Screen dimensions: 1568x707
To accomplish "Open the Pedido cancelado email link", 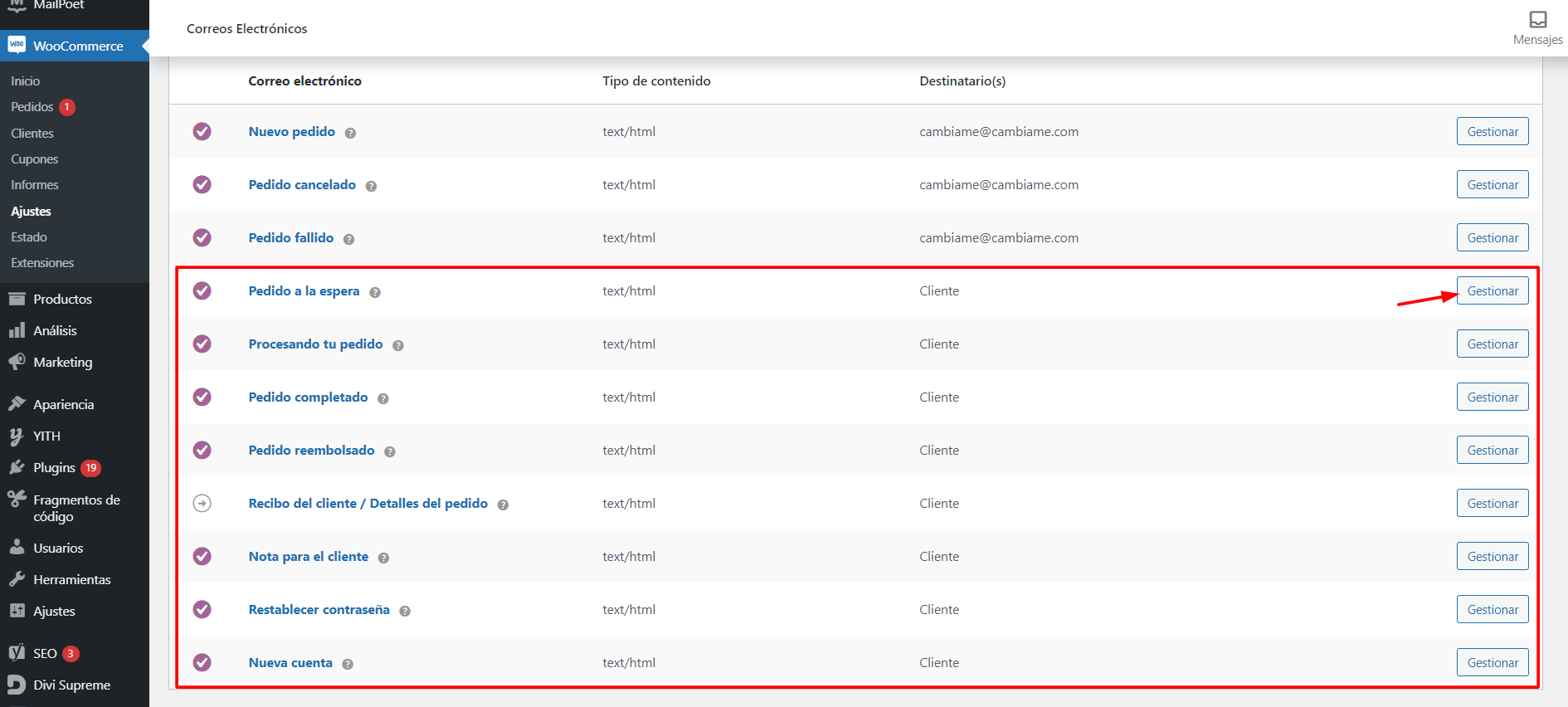I will (x=302, y=184).
